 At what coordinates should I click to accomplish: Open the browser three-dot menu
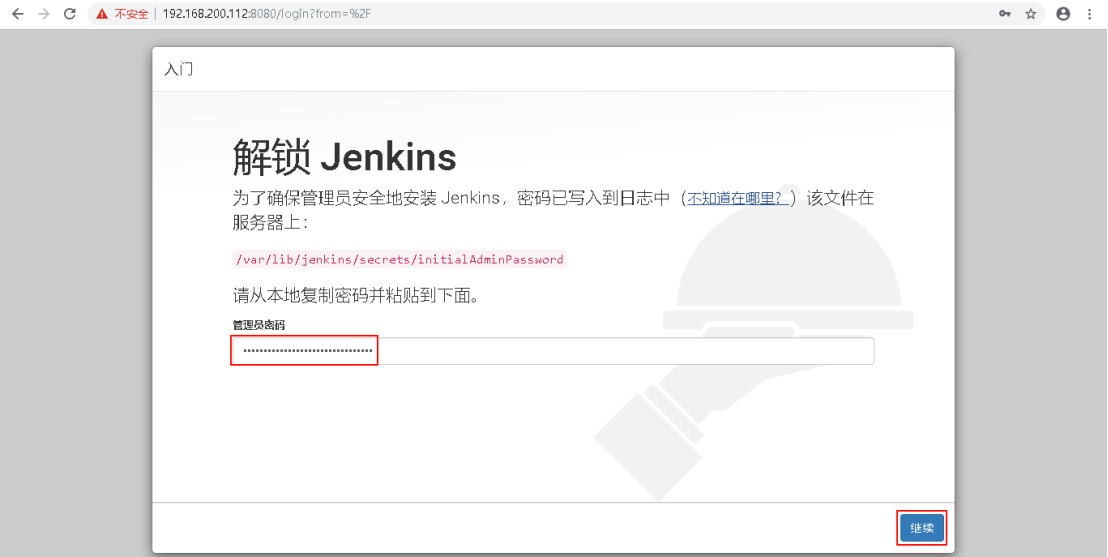coord(1090,13)
